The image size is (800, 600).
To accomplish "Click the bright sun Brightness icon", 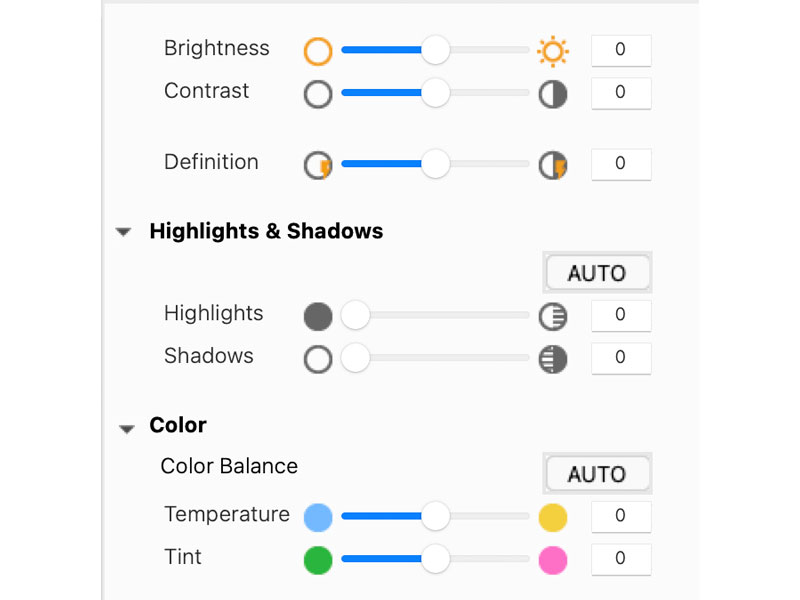I will (552, 51).
